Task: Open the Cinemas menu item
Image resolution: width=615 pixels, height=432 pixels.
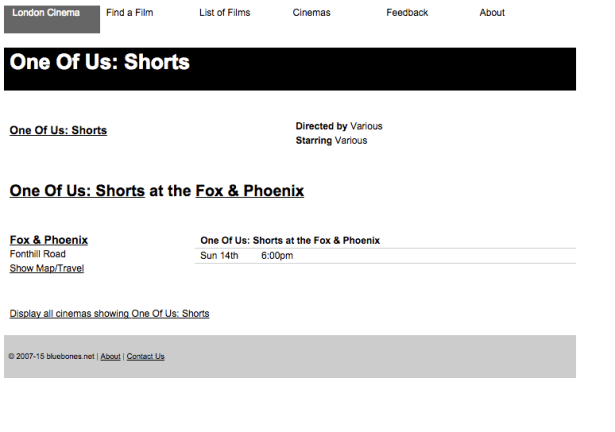Action: 311,13
